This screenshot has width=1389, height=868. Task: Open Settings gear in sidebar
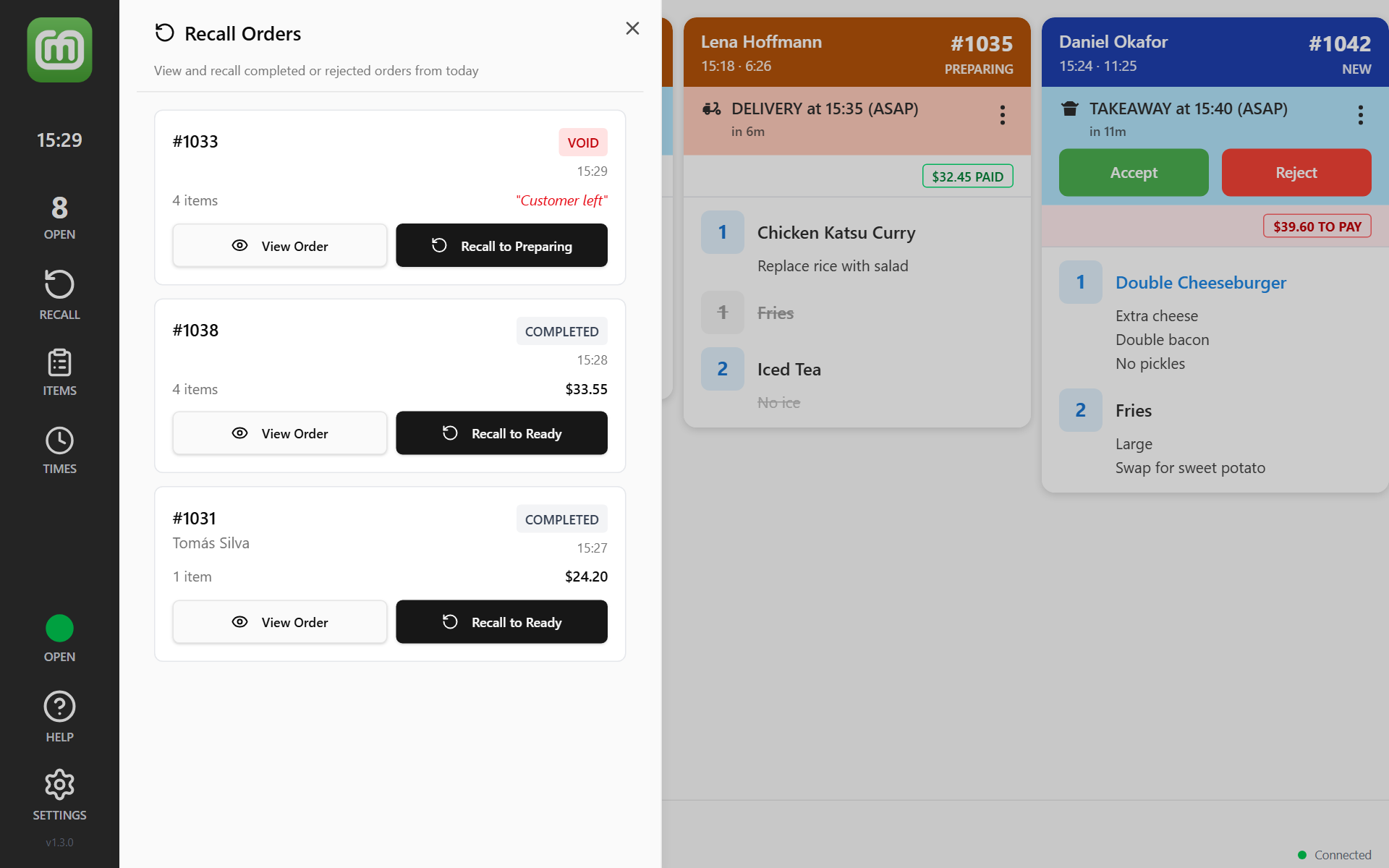tap(59, 795)
